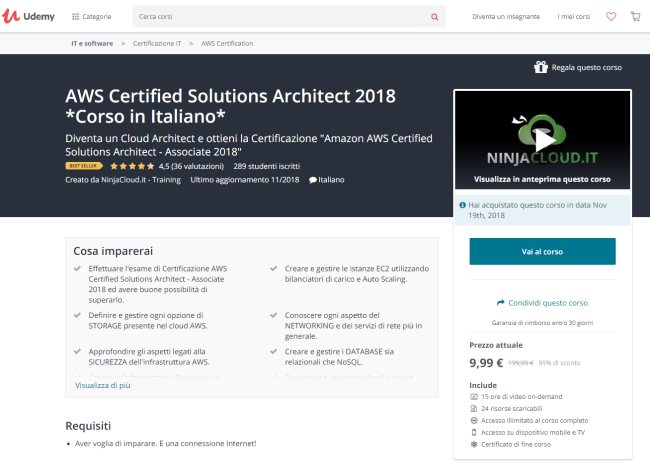Click the 95% di sconto text
This screenshot has height=466, width=650.
click(559, 363)
